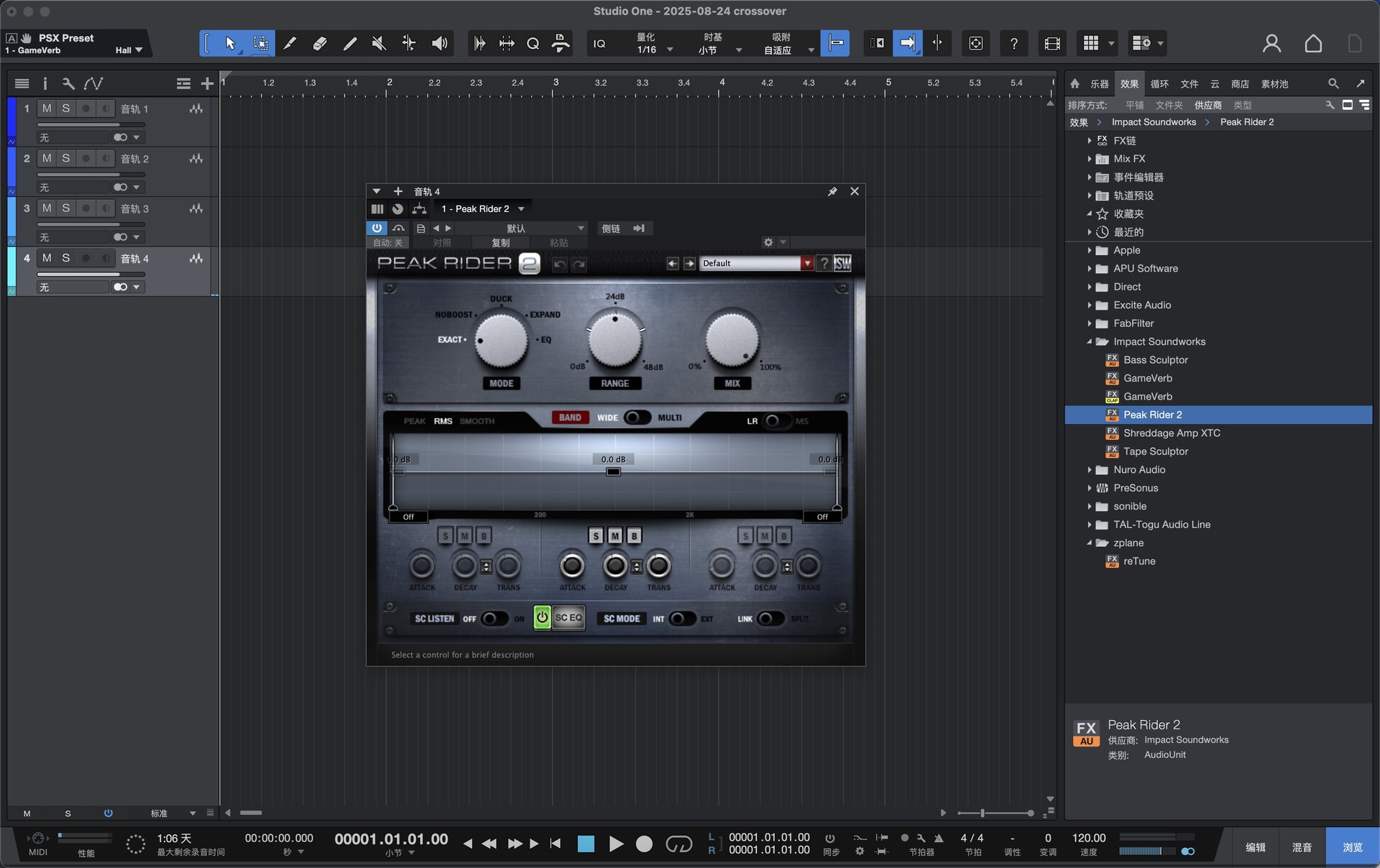Open the video player icon

click(1052, 44)
